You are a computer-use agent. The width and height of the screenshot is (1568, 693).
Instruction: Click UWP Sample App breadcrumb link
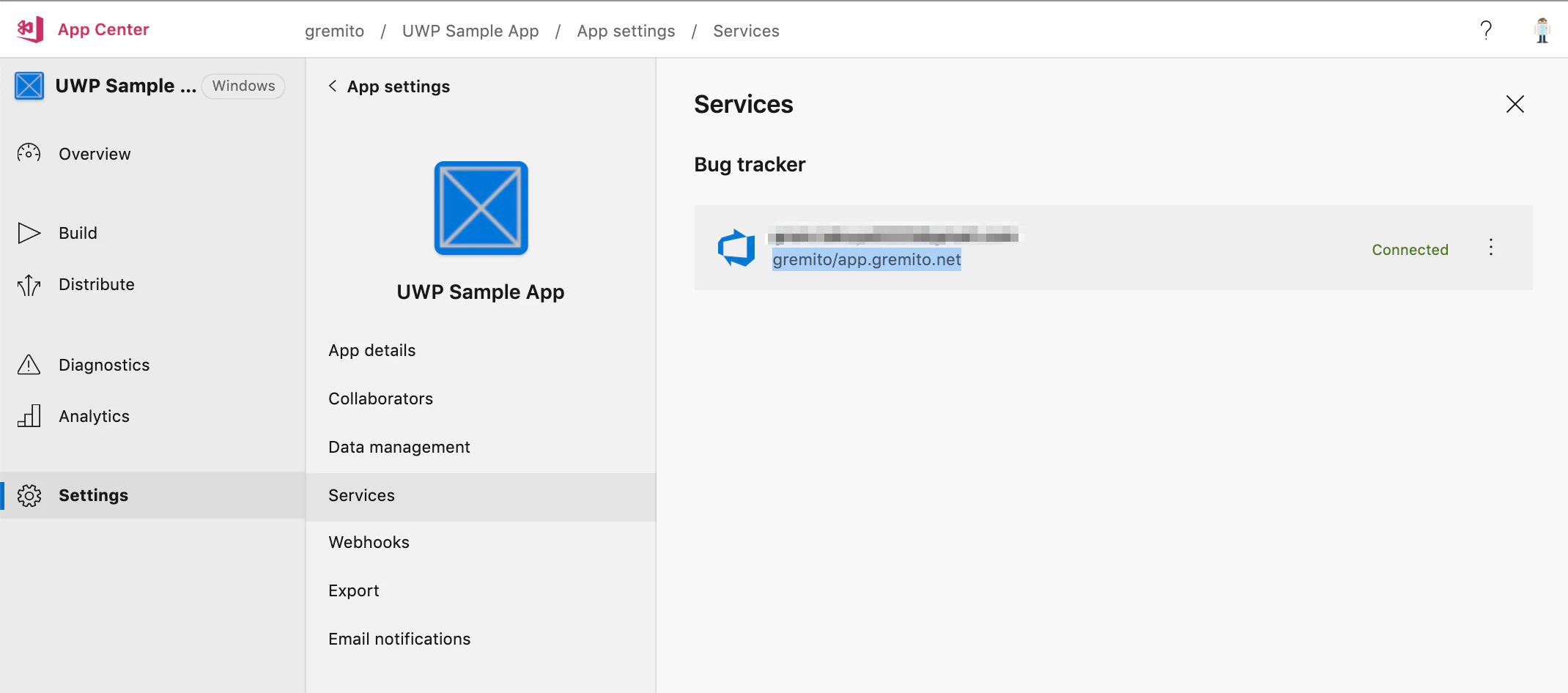coord(470,31)
